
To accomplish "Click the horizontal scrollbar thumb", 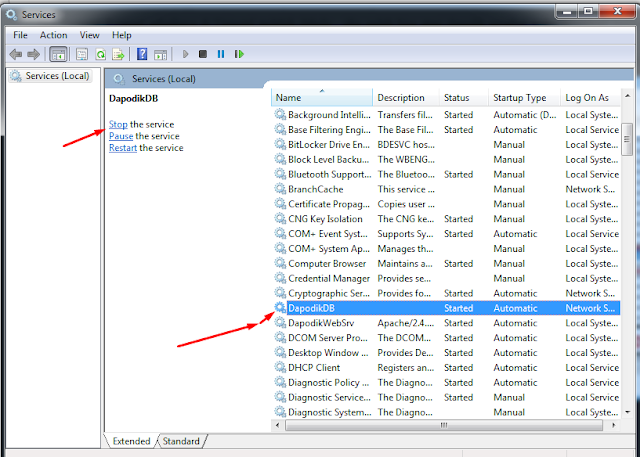I will click(444, 425).
